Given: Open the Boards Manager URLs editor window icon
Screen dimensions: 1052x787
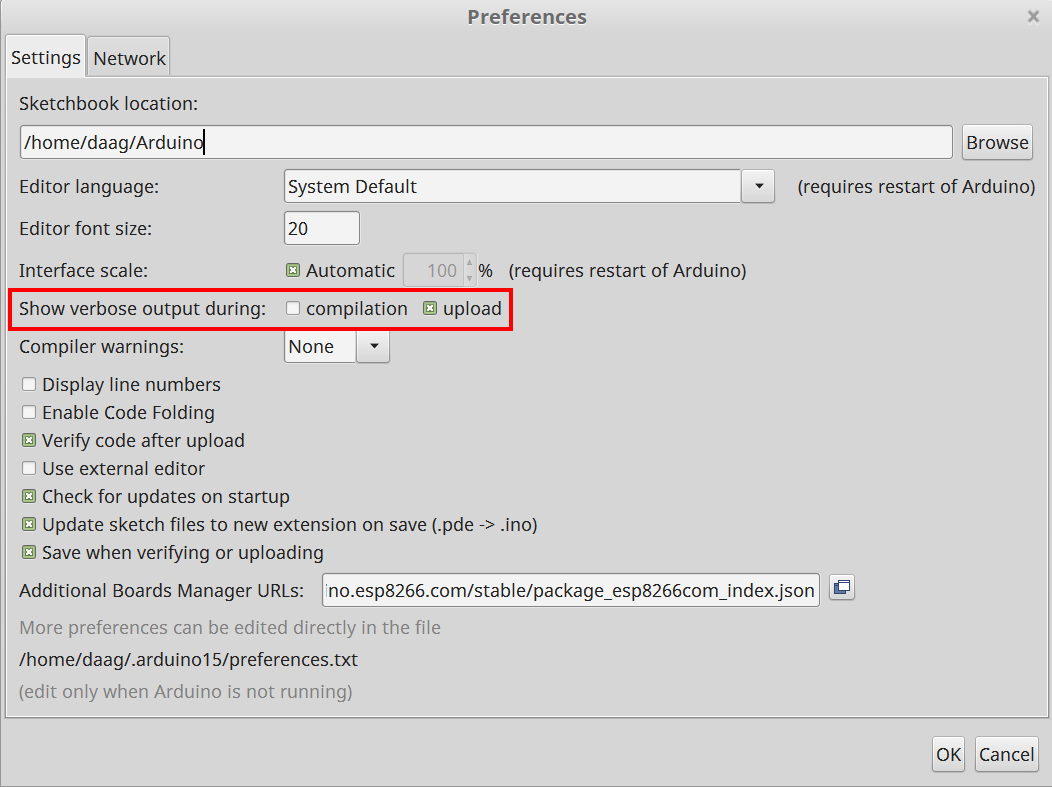Looking at the screenshot, I should 841,588.
